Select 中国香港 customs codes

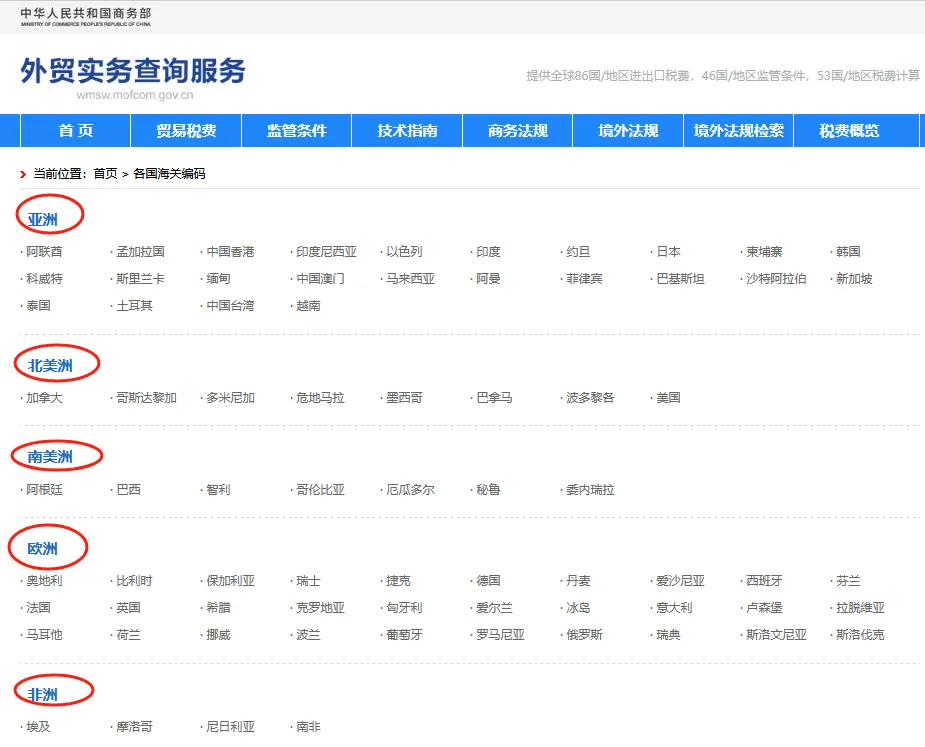click(230, 251)
